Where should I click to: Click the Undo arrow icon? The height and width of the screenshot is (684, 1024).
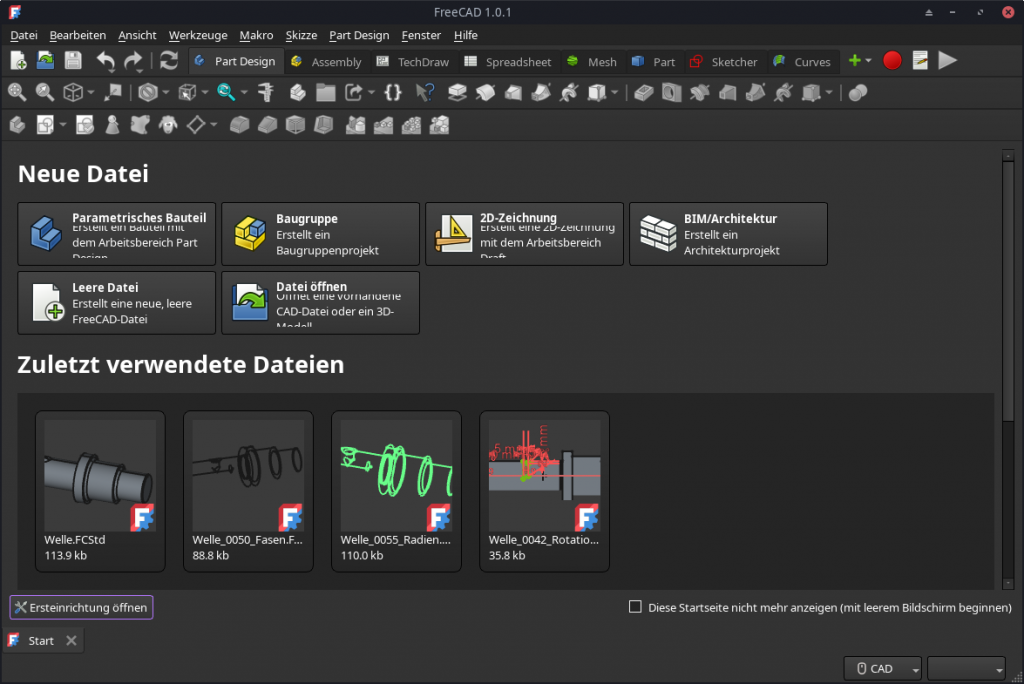[106, 61]
